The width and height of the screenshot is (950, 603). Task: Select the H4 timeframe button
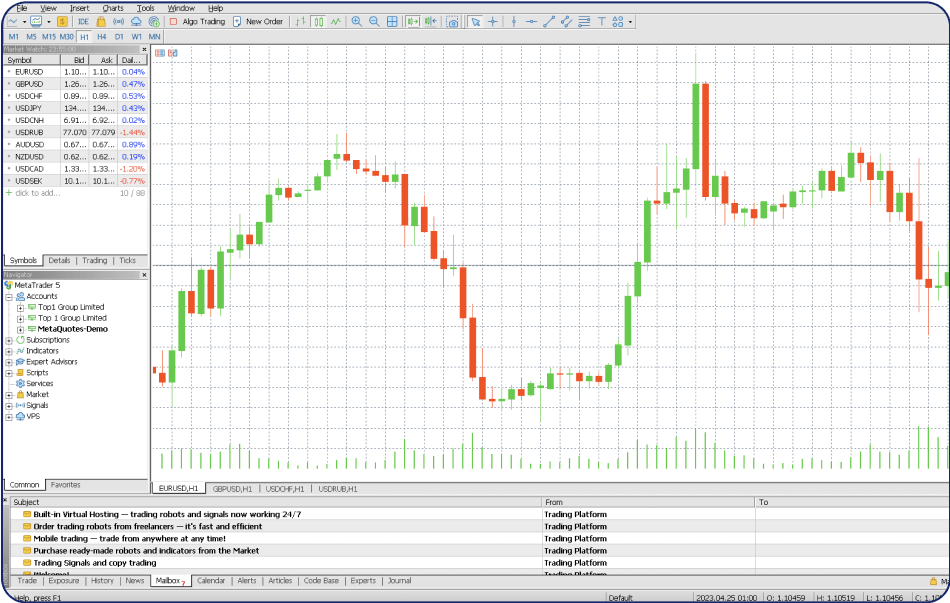tap(102, 36)
